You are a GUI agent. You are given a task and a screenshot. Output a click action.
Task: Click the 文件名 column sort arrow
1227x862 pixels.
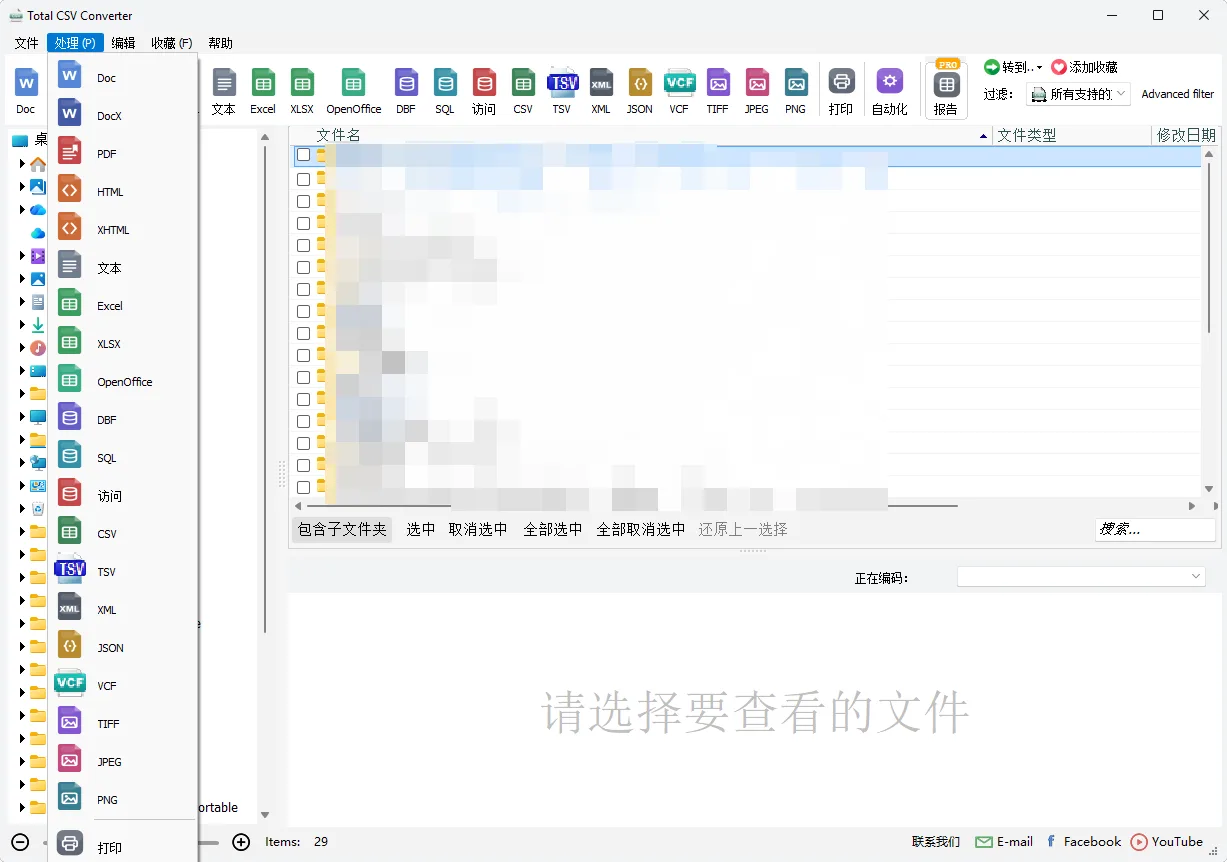pos(983,136)
